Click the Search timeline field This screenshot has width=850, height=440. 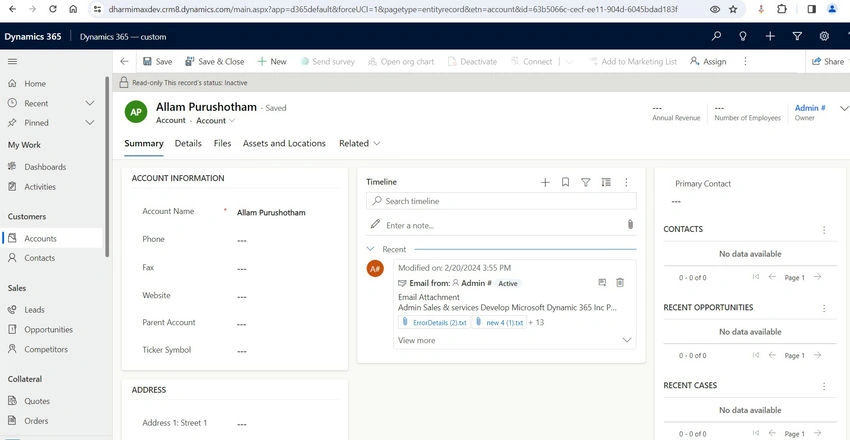[501, 201]
